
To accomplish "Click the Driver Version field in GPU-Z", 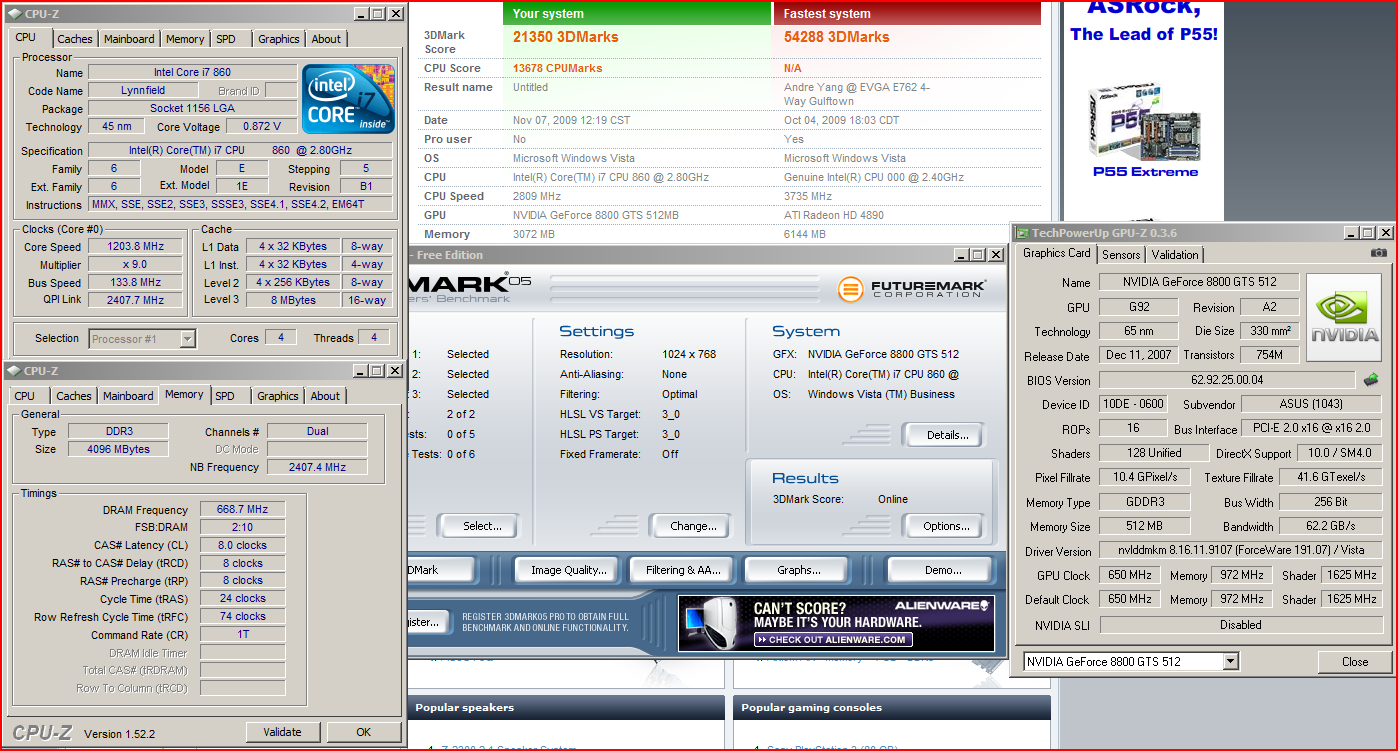I will [1241, 551].
